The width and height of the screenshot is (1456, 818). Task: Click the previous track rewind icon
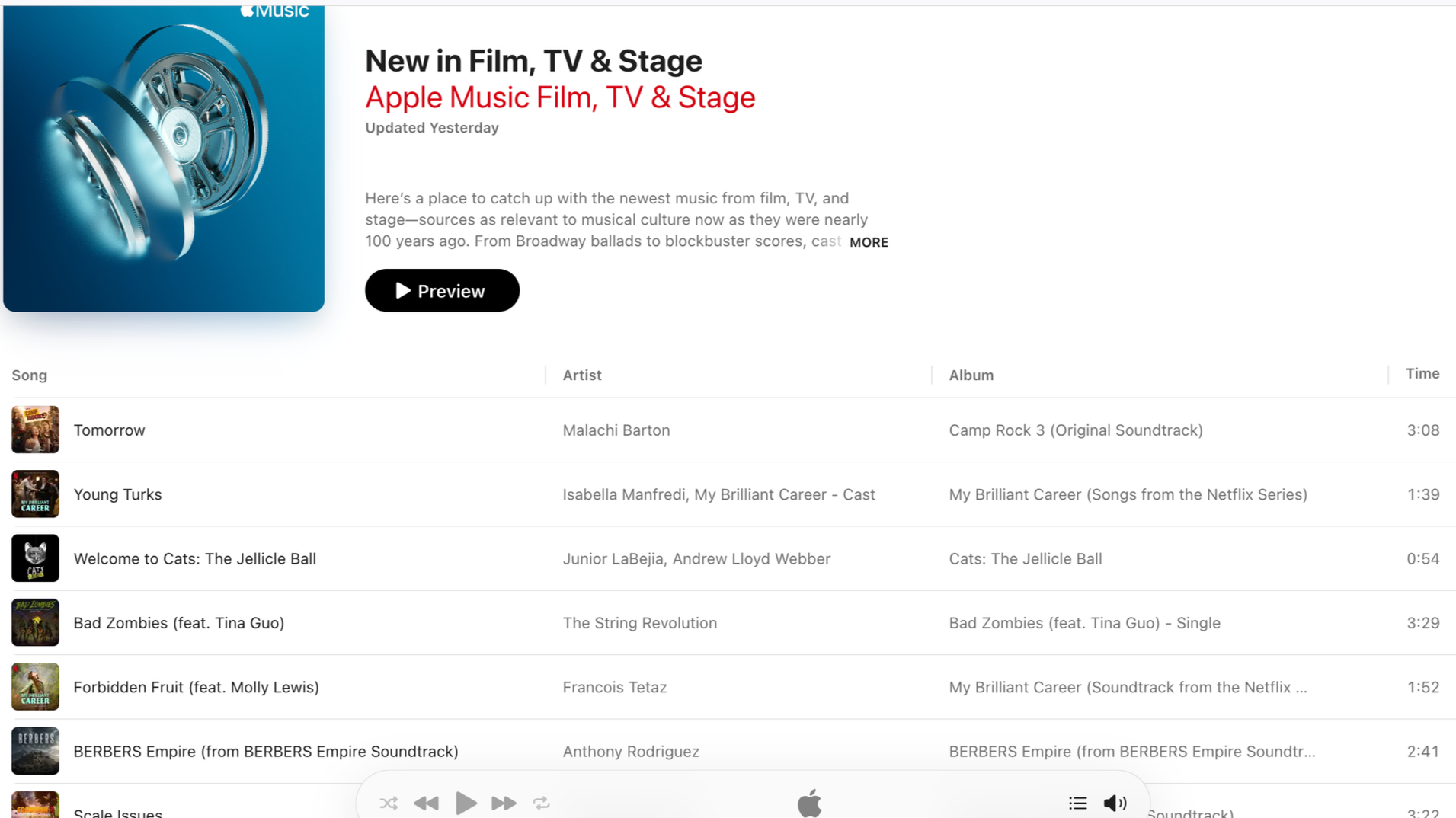[427, 803]
